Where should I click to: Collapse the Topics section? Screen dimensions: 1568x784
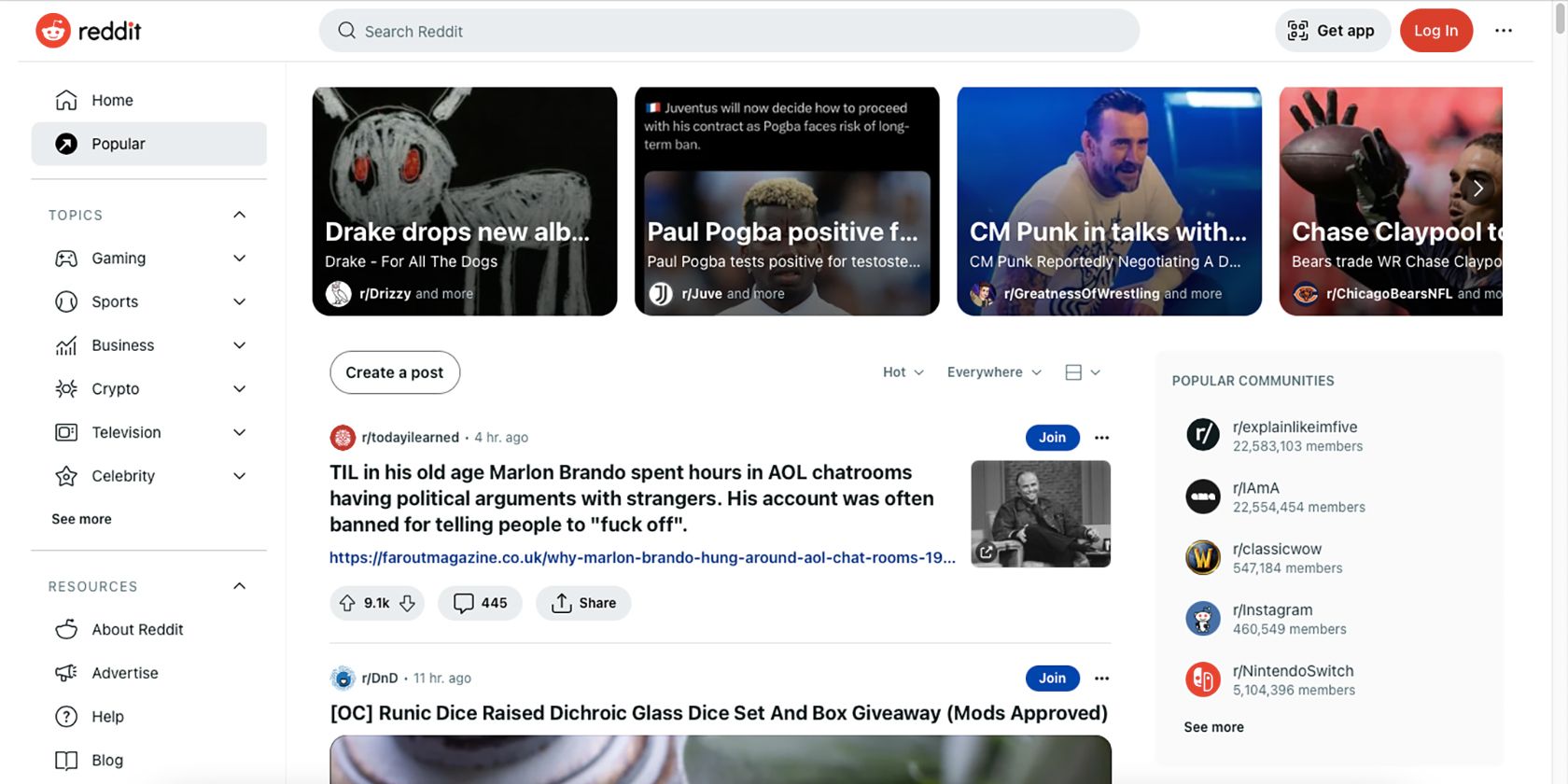240,215
